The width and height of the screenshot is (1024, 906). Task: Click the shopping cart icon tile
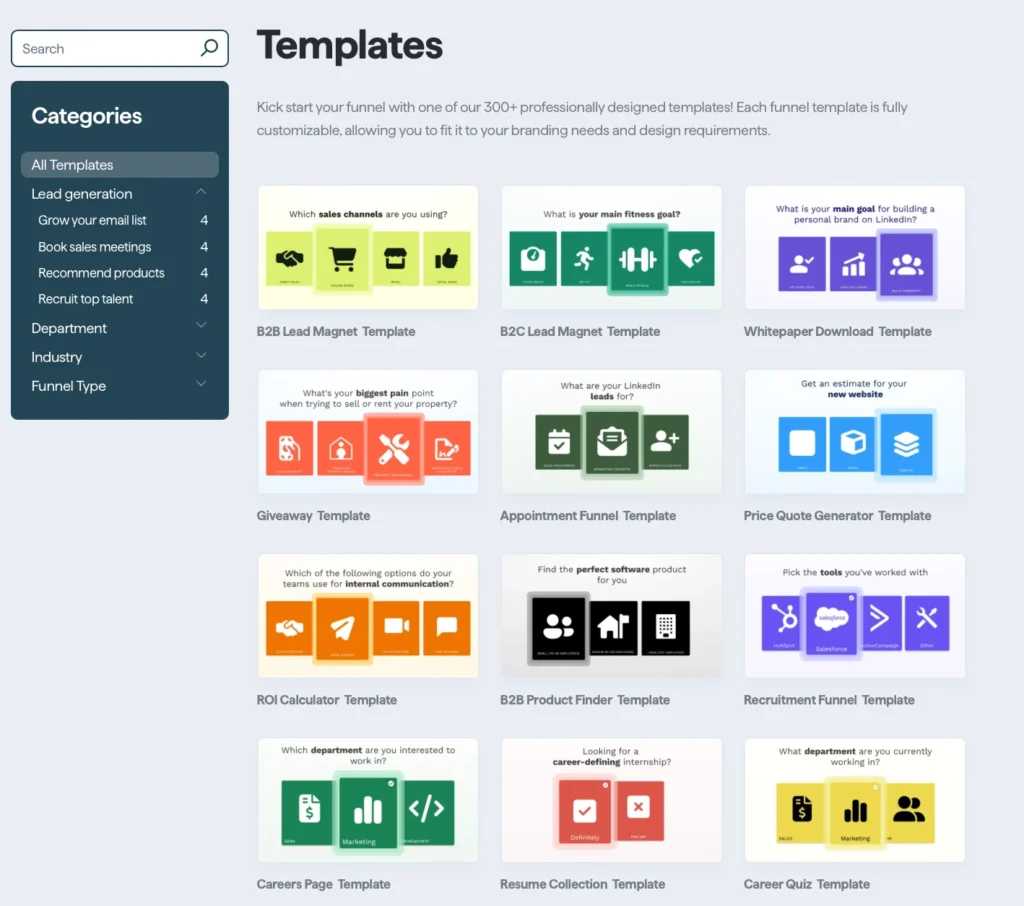342,259
